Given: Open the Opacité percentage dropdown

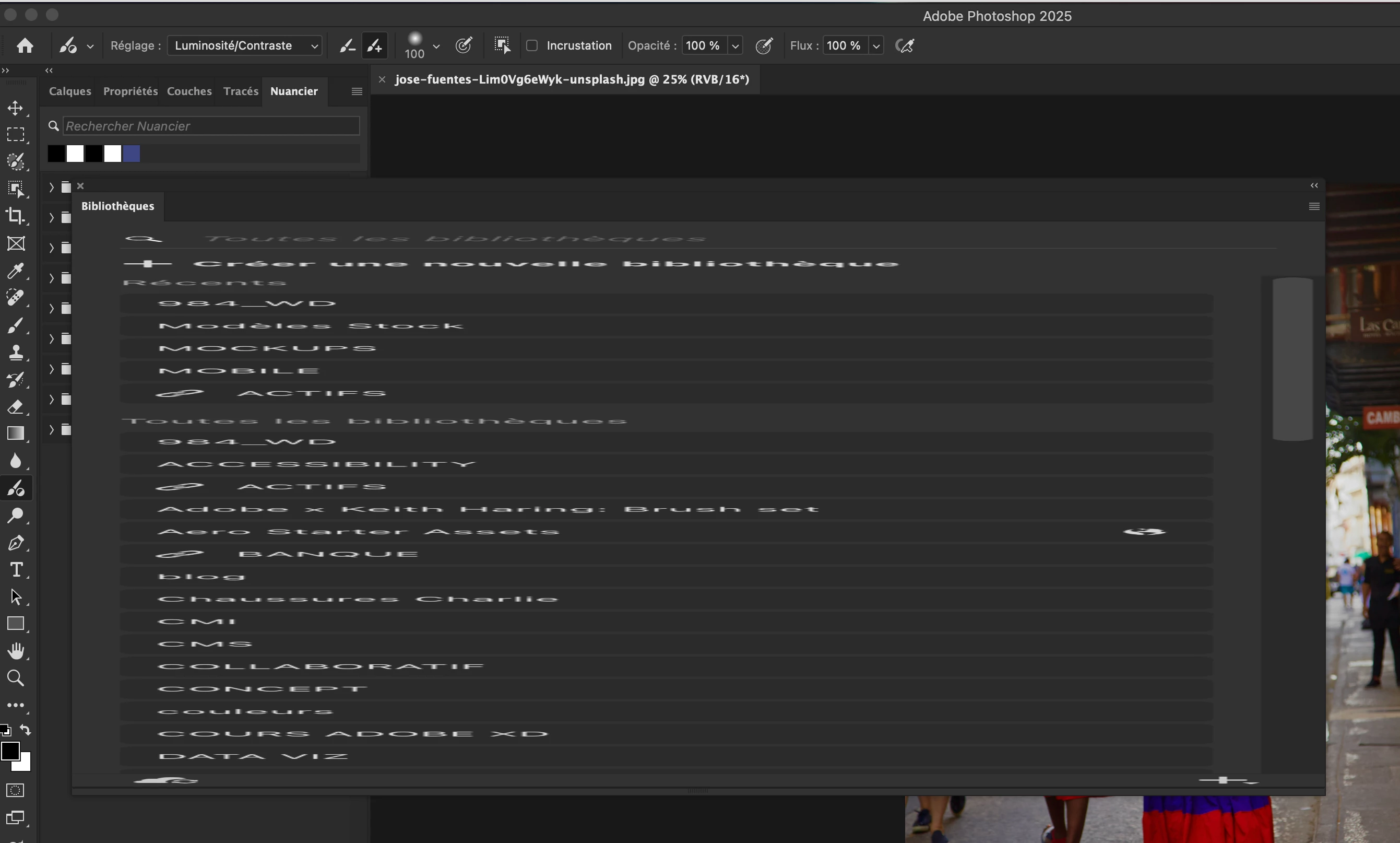Looking at the screenshot, I should 735,45.
